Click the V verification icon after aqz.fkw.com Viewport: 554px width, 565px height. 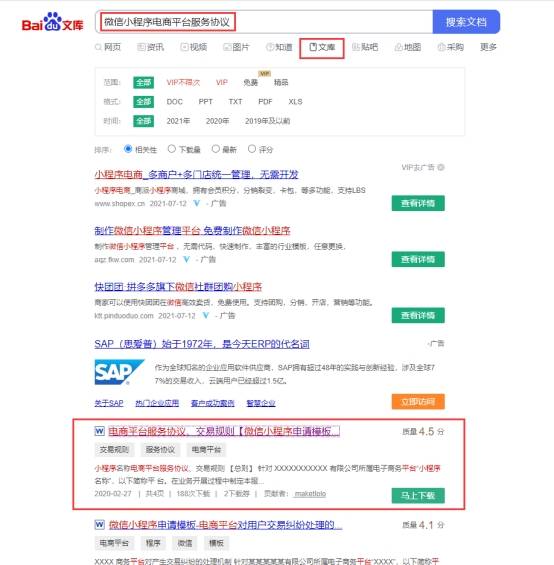click(x=186, y=259)
